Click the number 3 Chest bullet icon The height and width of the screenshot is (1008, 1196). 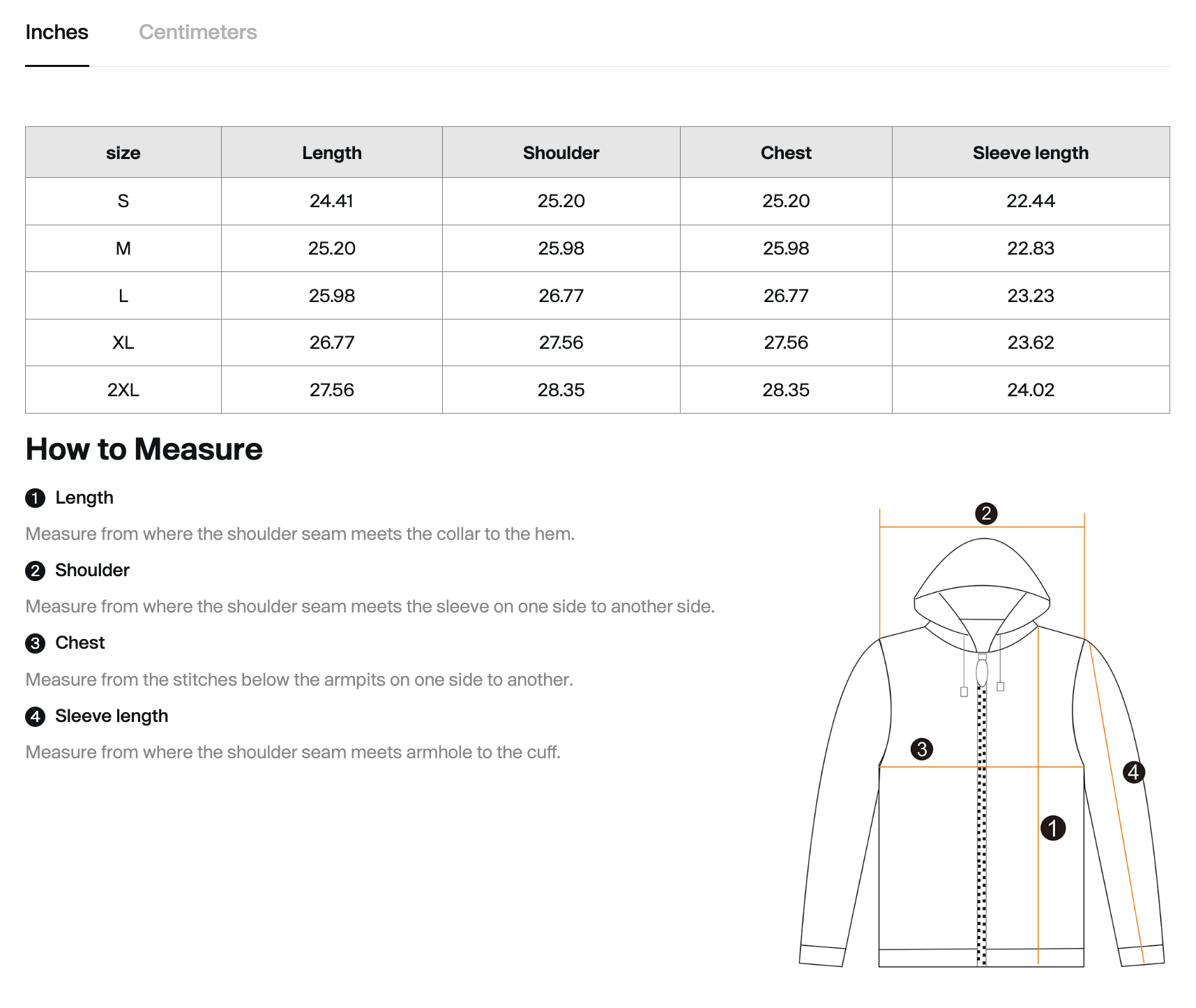[35, 643]
